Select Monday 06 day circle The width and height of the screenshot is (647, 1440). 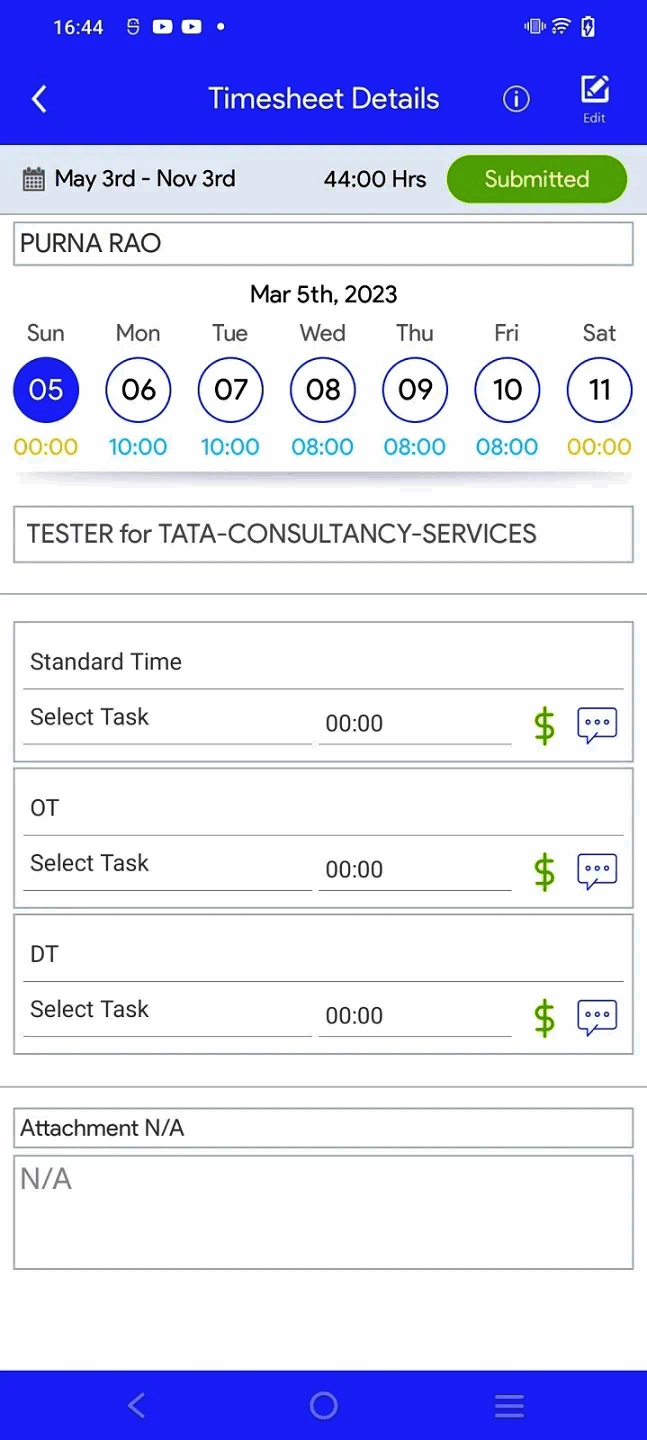[138, 390]
